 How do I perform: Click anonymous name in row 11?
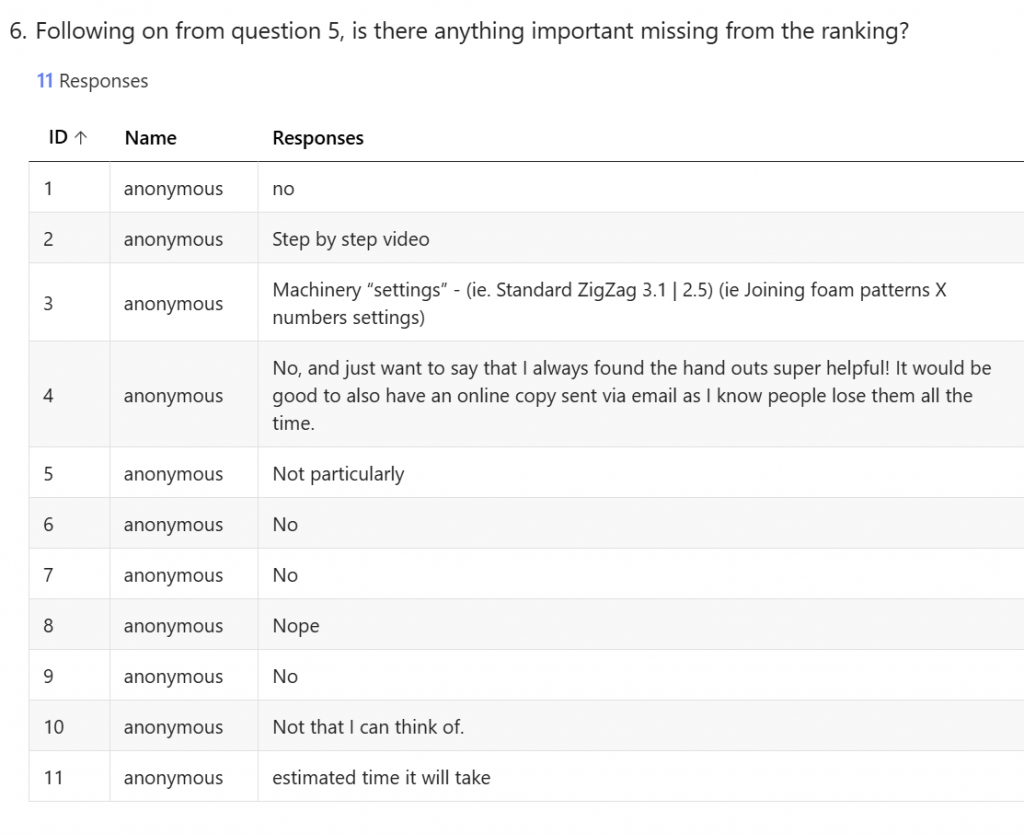coord(173,777)
